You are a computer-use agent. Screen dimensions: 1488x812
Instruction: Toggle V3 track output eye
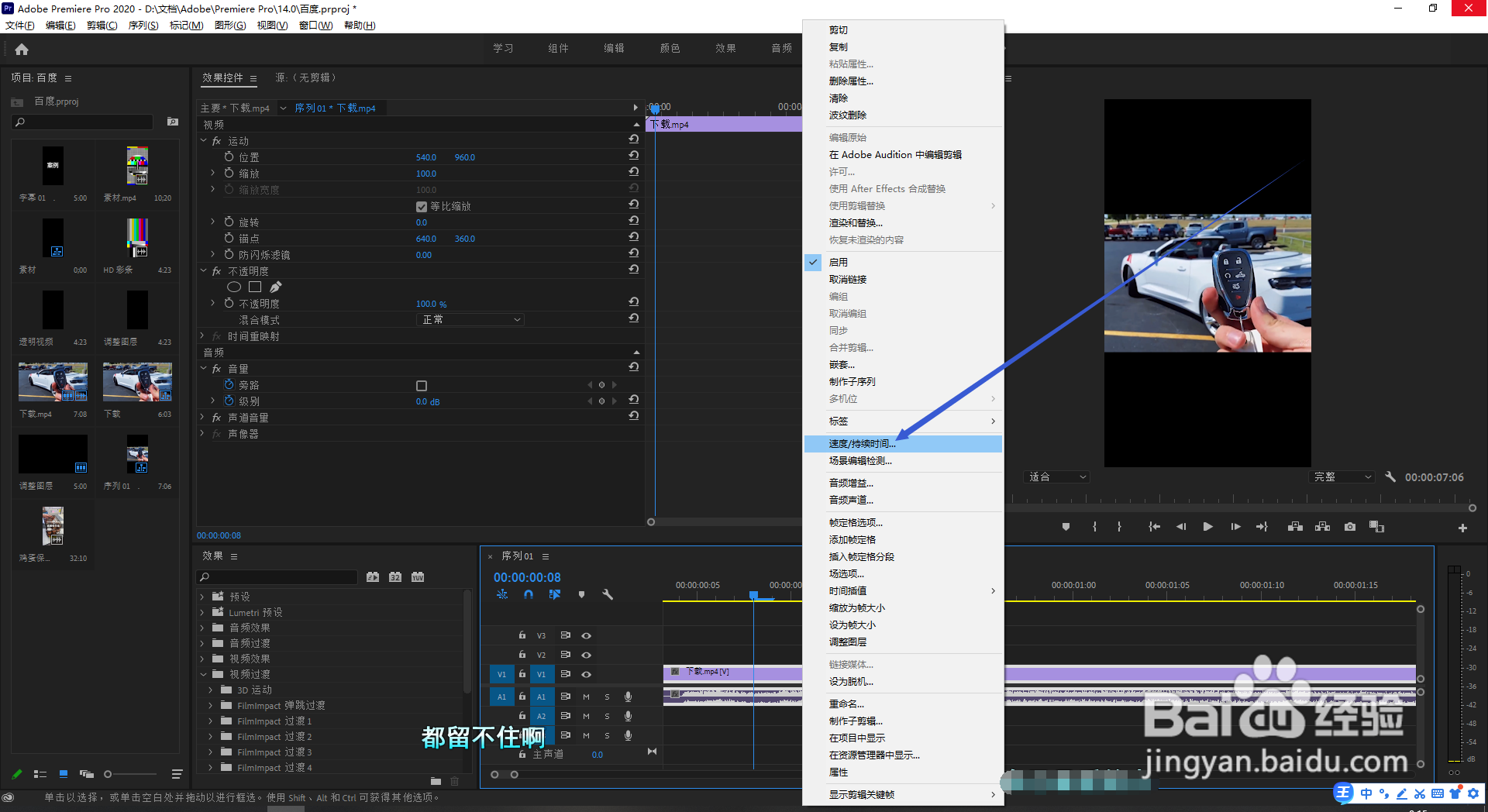click(587, 635)
